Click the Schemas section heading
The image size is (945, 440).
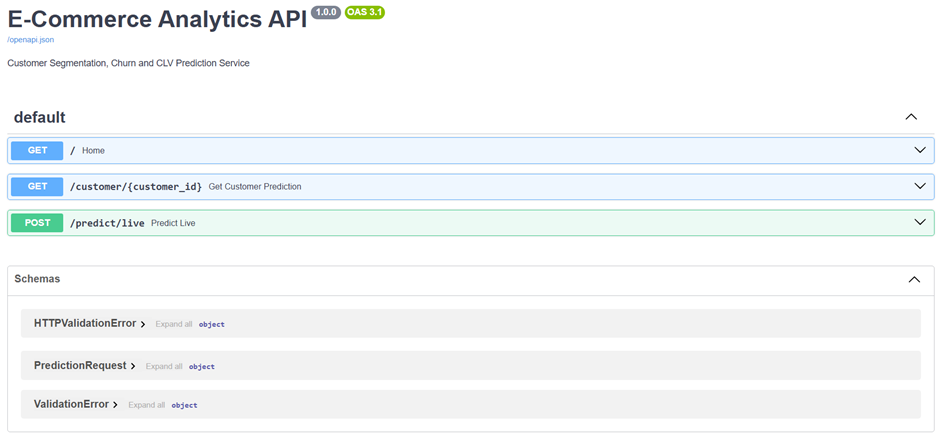[x=37, y=279]
